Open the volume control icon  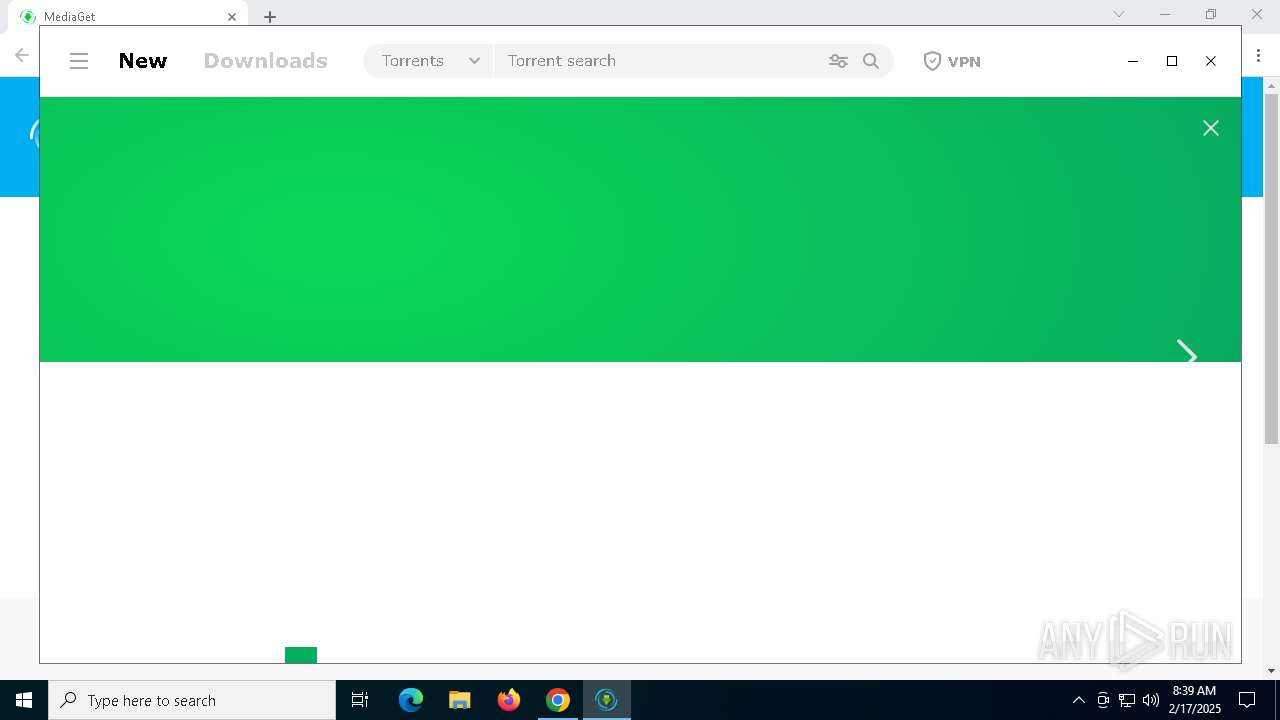tap(1151, 700)
